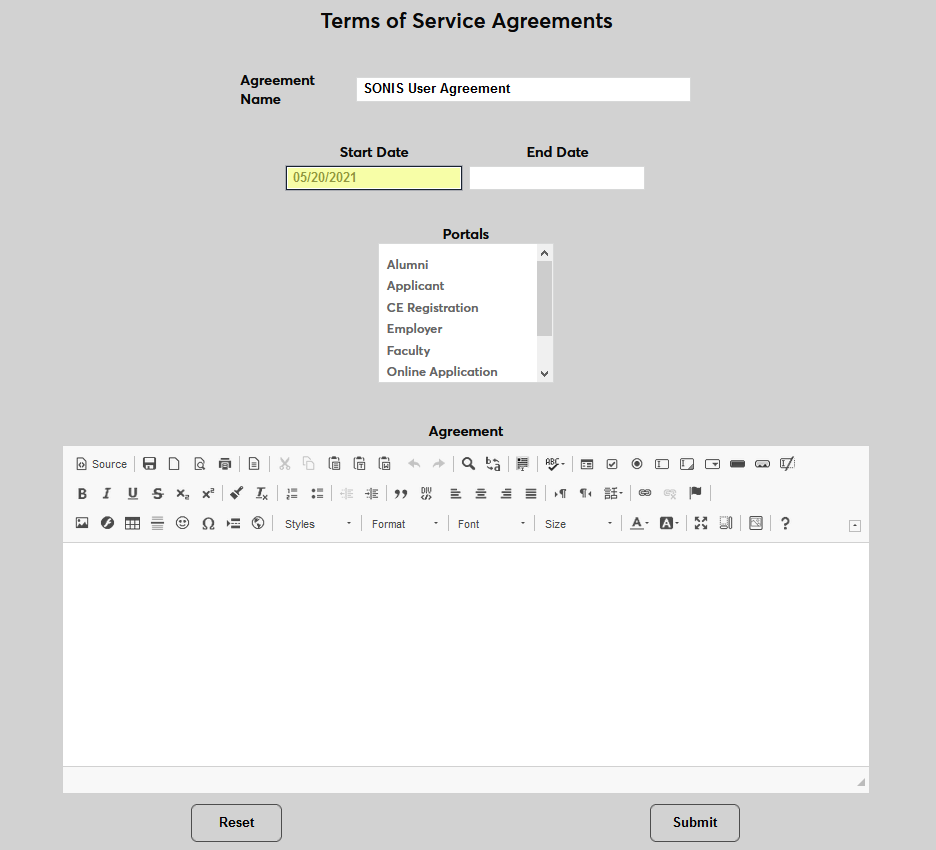Open the special character picker
This screenshot has height=850, width=936.
[x=207, y=522]
